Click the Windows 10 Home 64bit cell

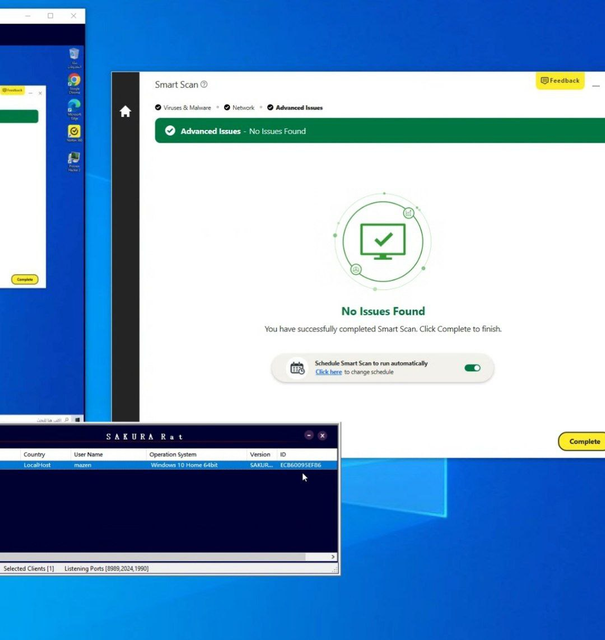coord(184,465)
